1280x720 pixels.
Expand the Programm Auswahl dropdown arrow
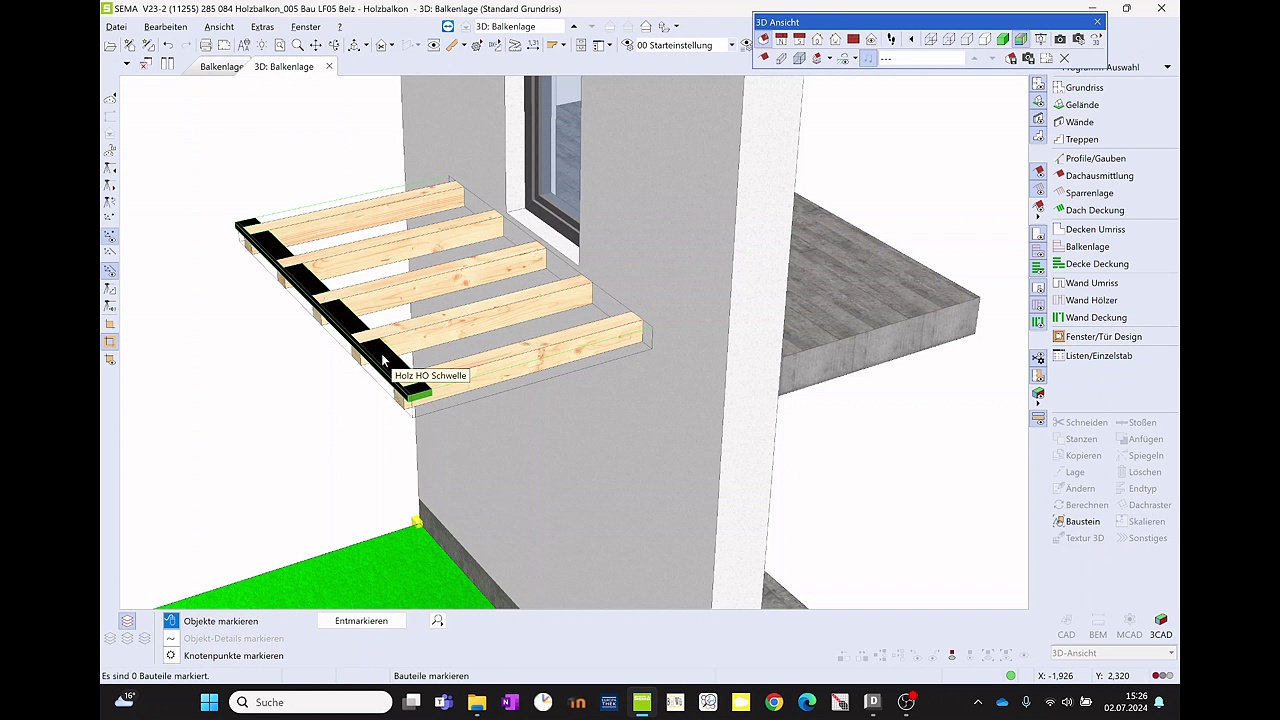click(x=1167, y=67)
